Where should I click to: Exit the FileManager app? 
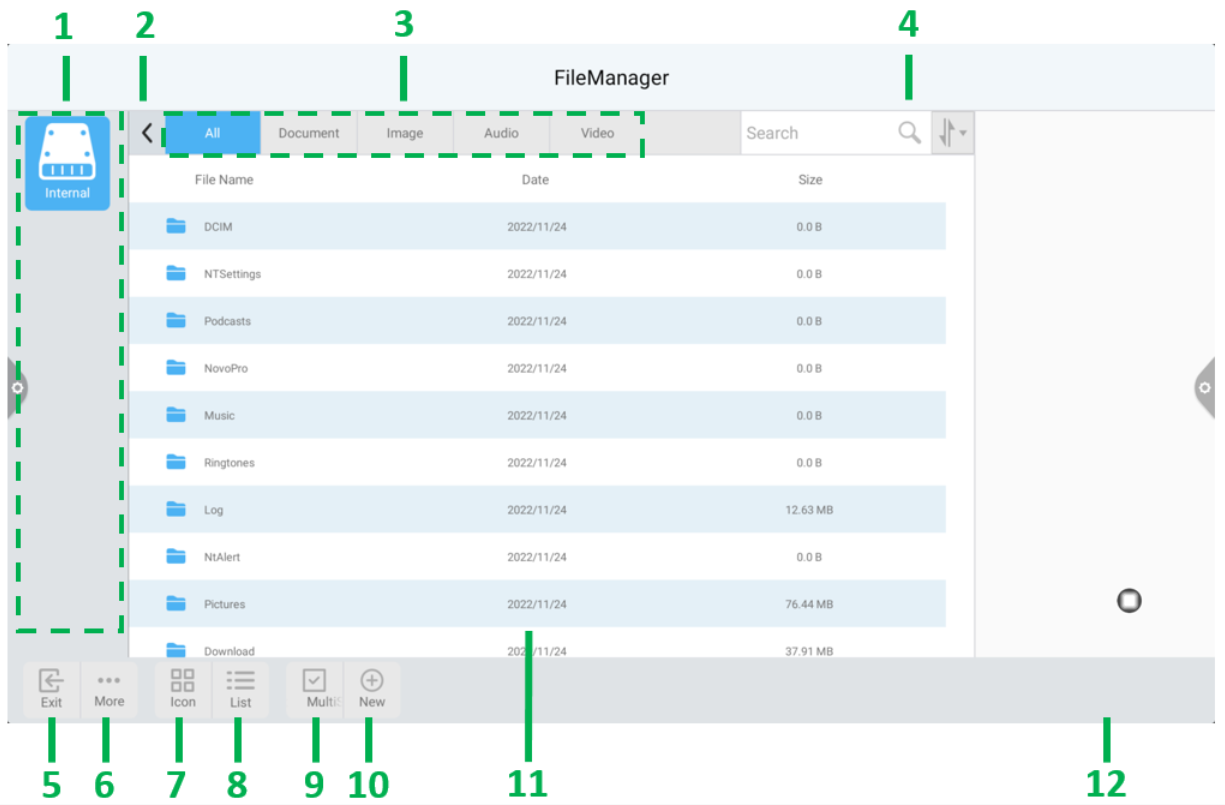pos(52,689)
